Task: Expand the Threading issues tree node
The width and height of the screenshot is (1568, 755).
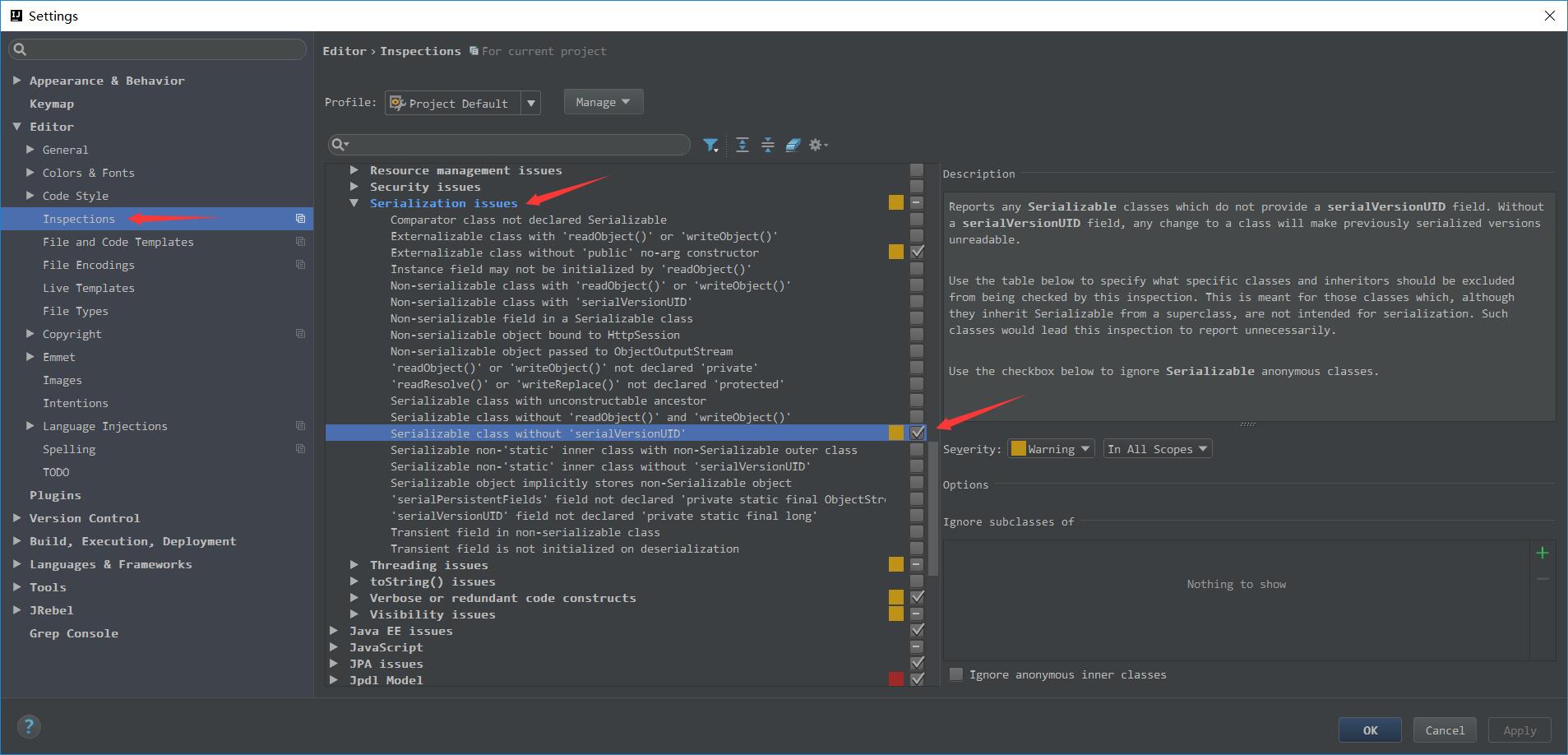Action: coord(354,565)
